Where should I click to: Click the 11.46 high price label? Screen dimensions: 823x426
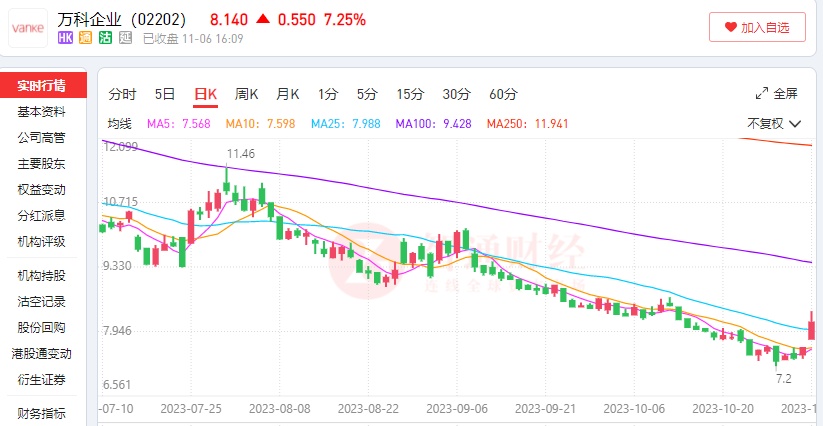pos(241,154)
